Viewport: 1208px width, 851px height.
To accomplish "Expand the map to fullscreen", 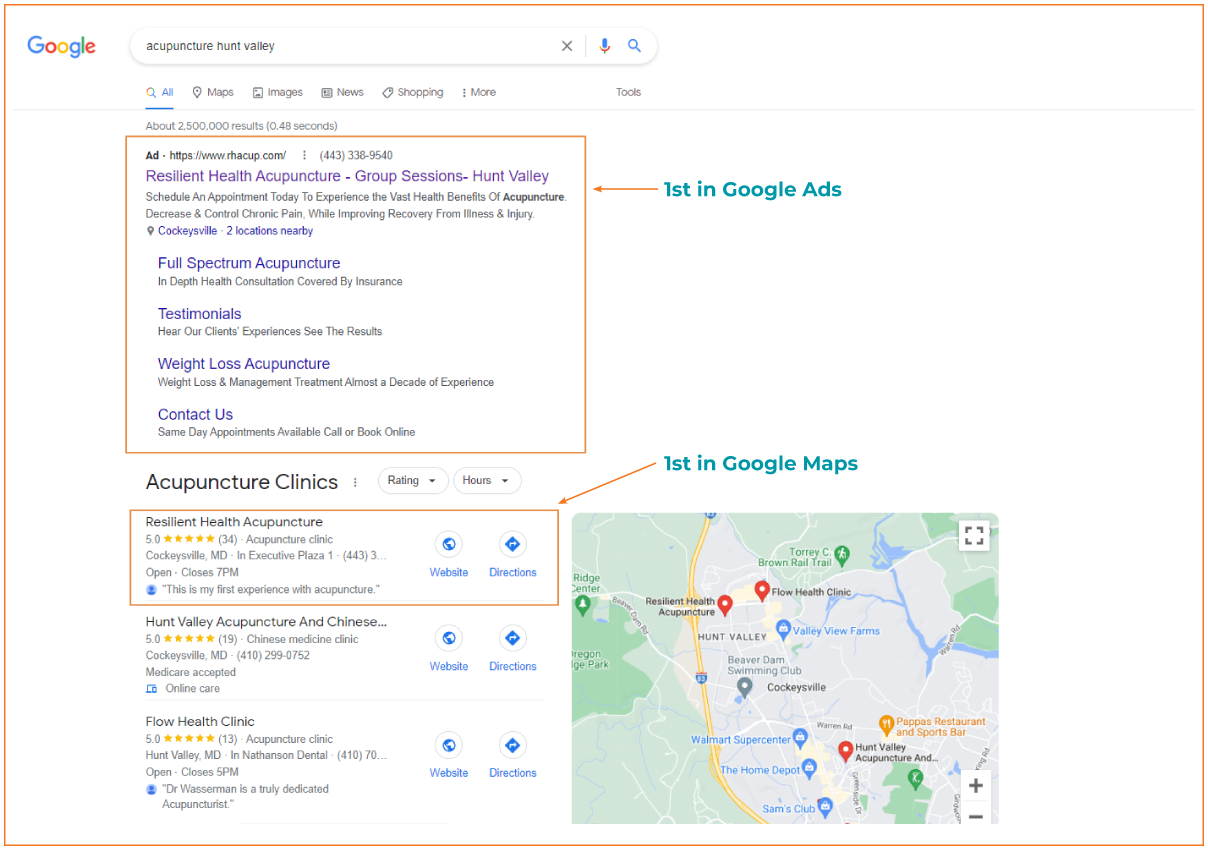I will pos(974,534).
